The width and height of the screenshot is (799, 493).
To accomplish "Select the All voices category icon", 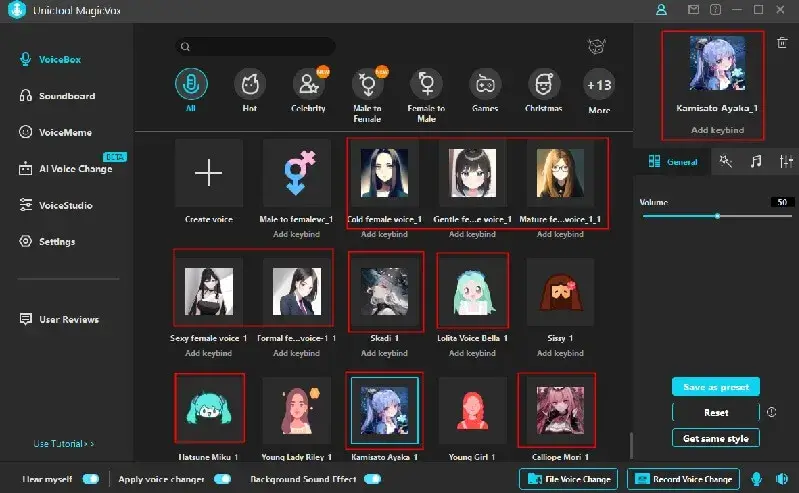I will coord(191,84).
